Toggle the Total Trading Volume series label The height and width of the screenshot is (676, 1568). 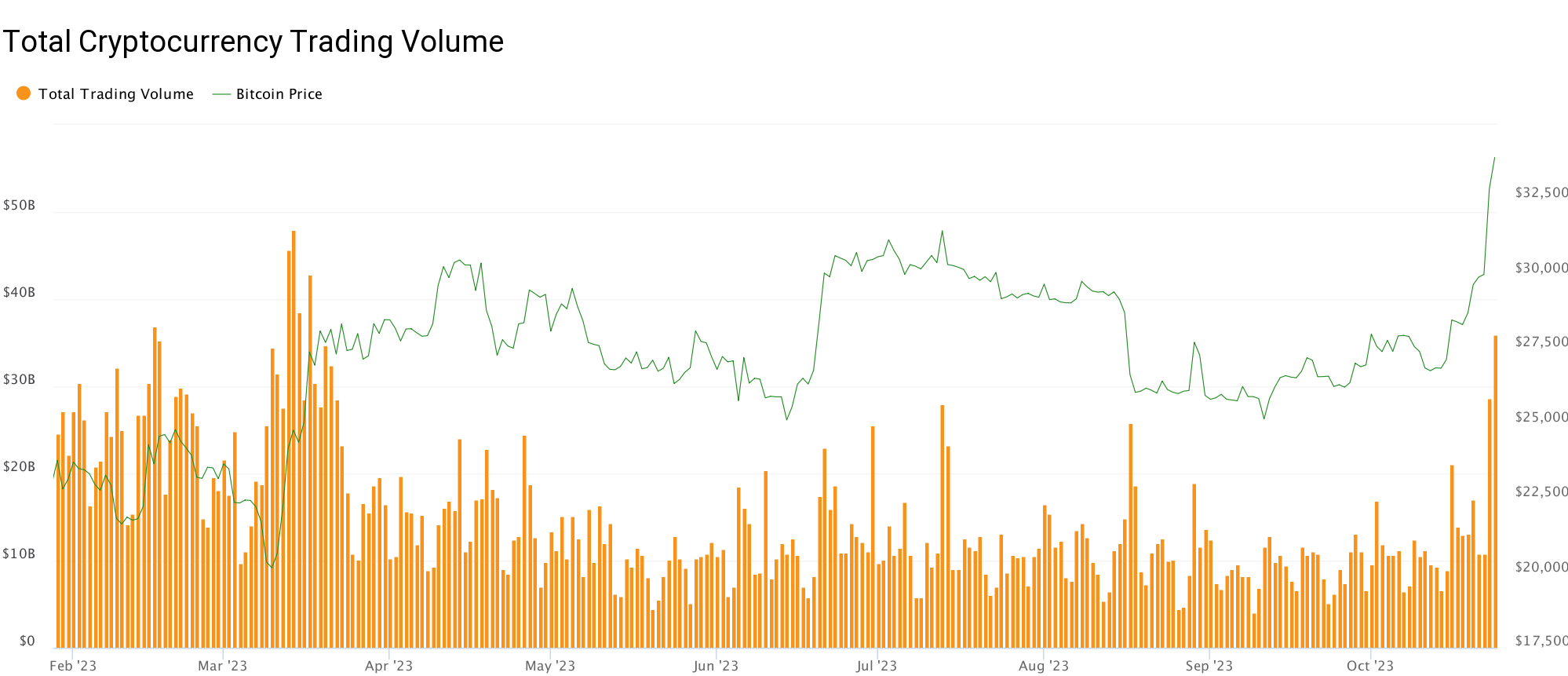pyautogui.click(x=115, y=94)
